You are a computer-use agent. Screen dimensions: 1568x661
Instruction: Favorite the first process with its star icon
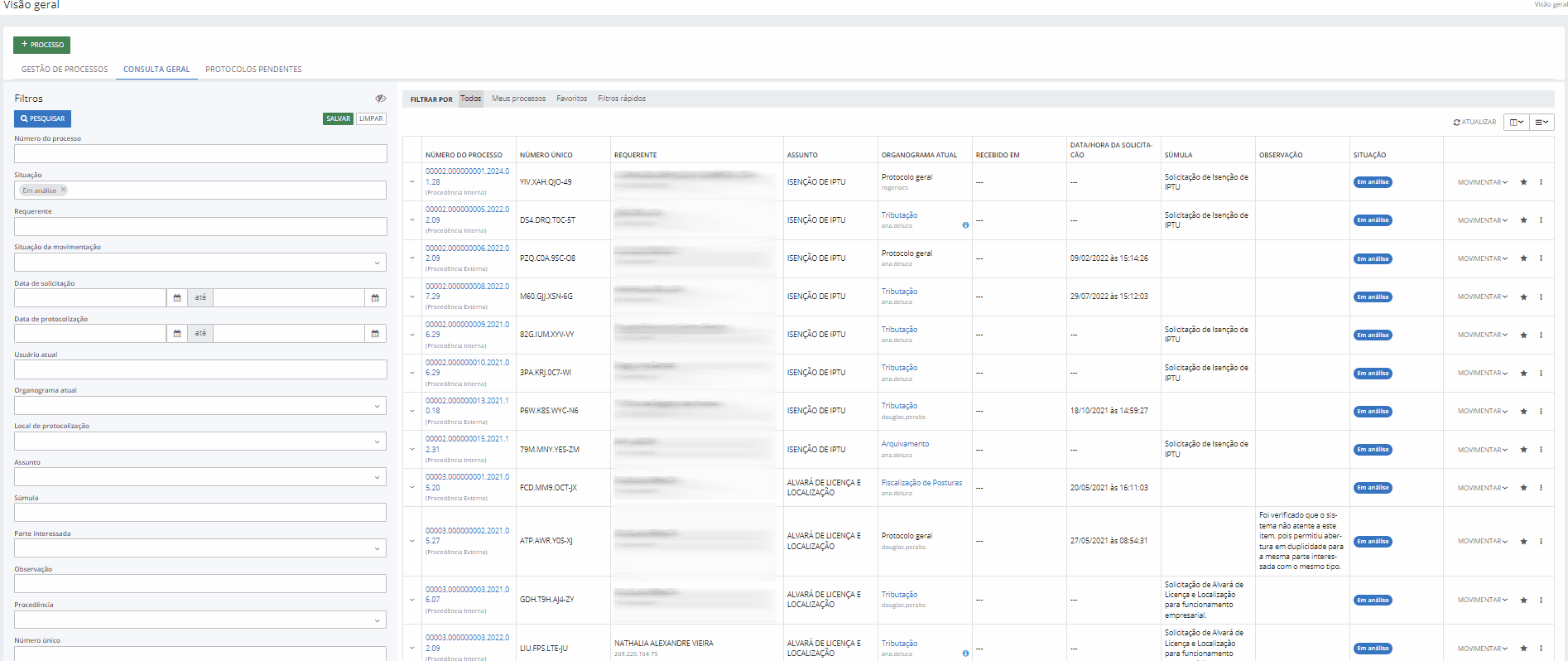(1523, 182)
